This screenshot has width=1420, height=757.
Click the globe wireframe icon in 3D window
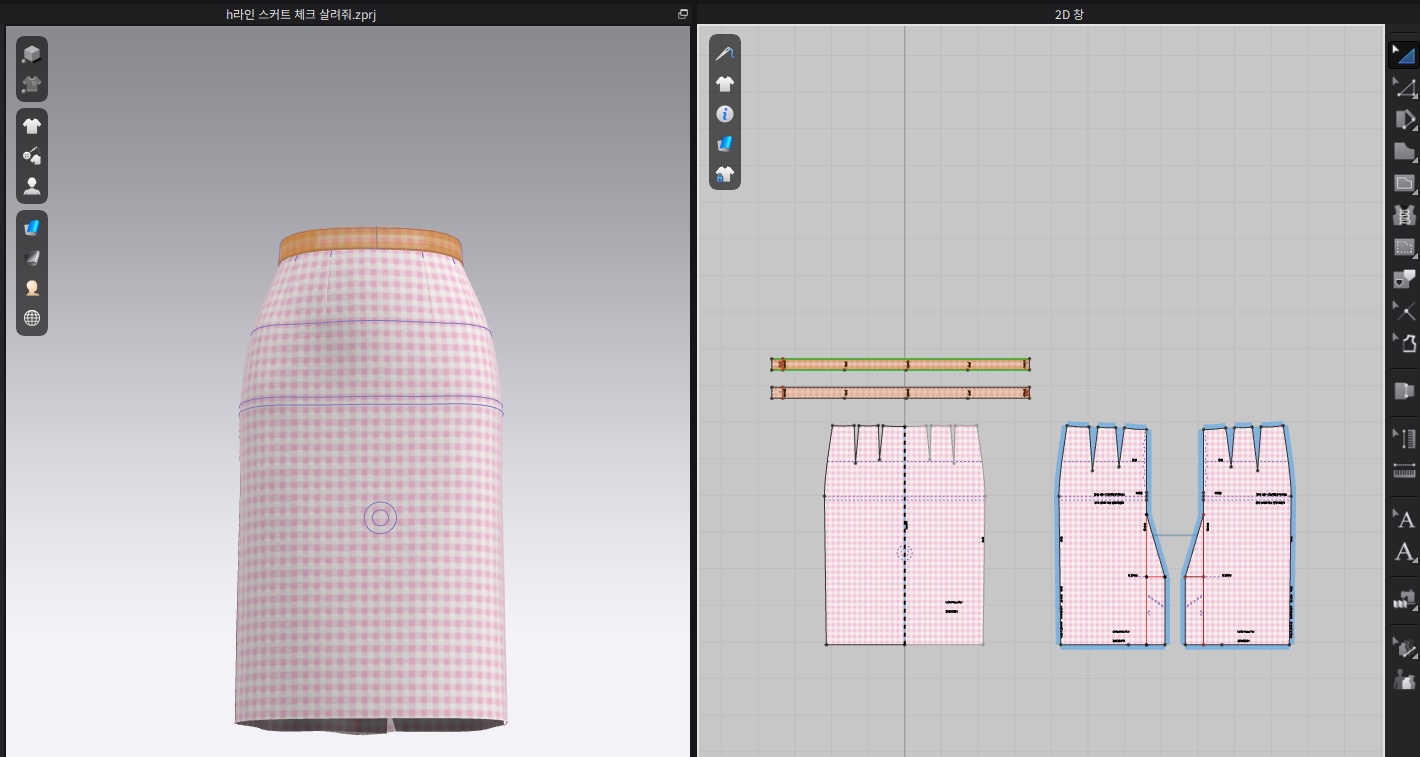click(x=32, y=318)
